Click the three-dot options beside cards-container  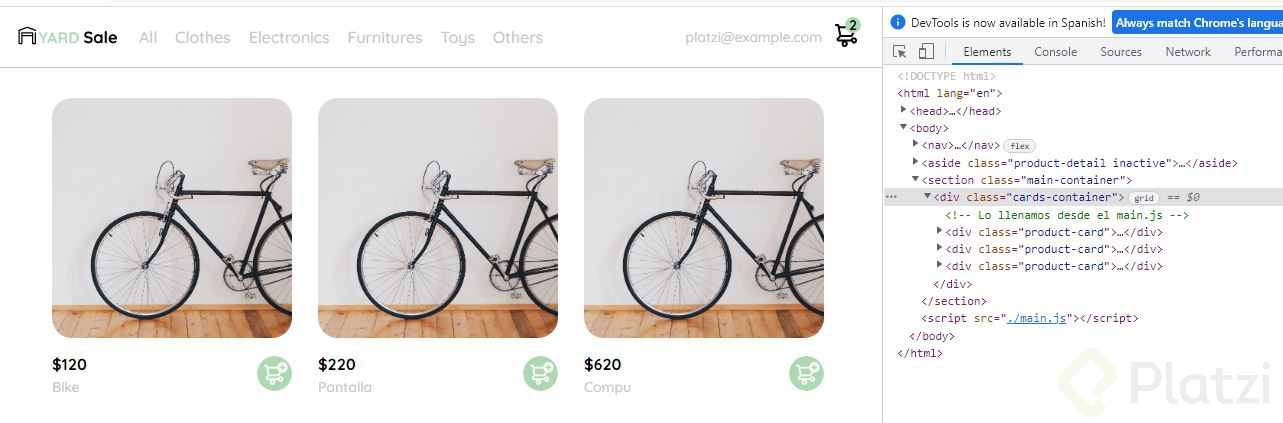[x=891, y=197]
